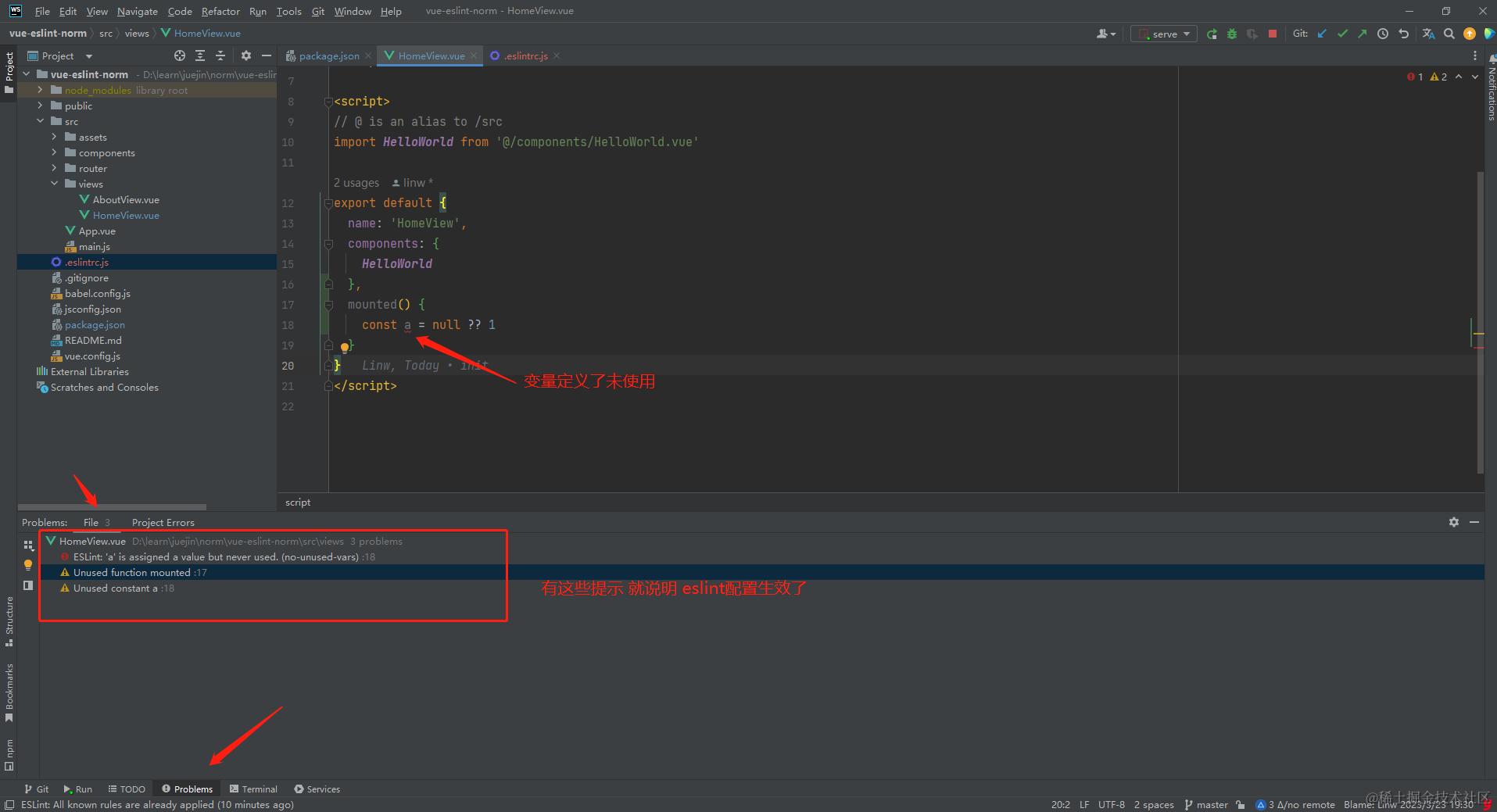
Task: Push commits with the green arrow
Action: [1363, 34]
